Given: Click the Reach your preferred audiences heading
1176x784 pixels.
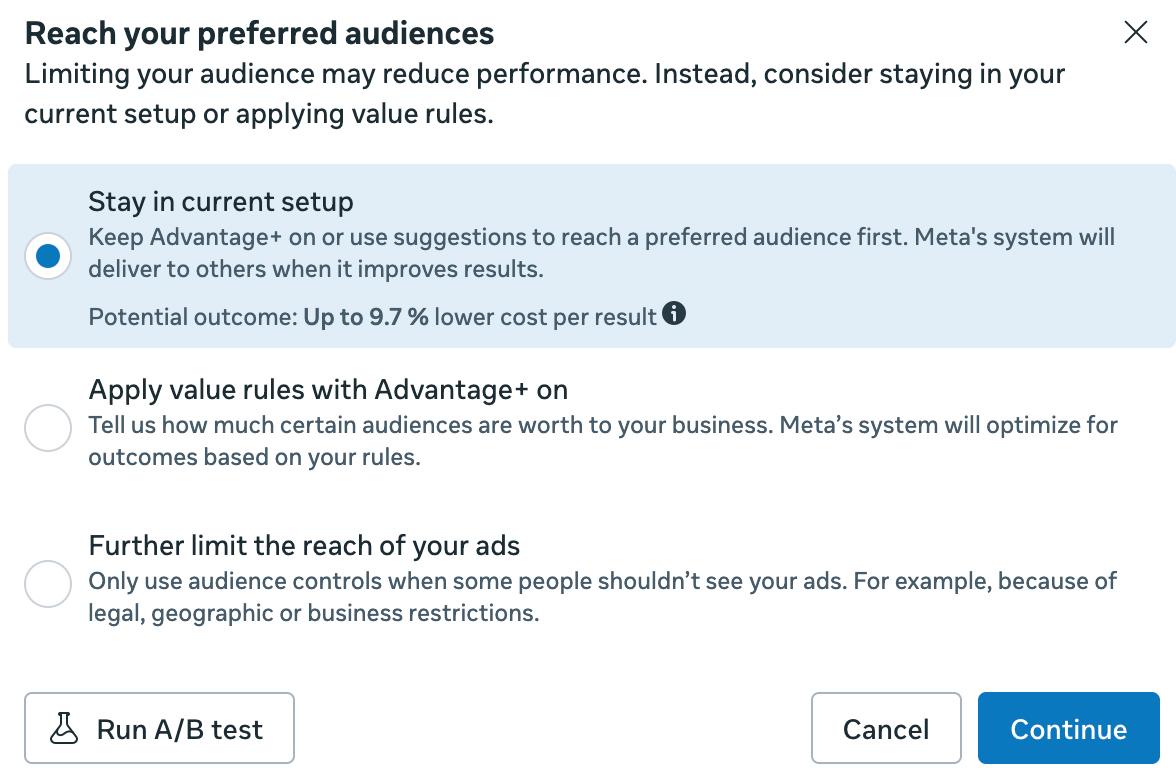Looking at the screenshot, I should 260,34.
